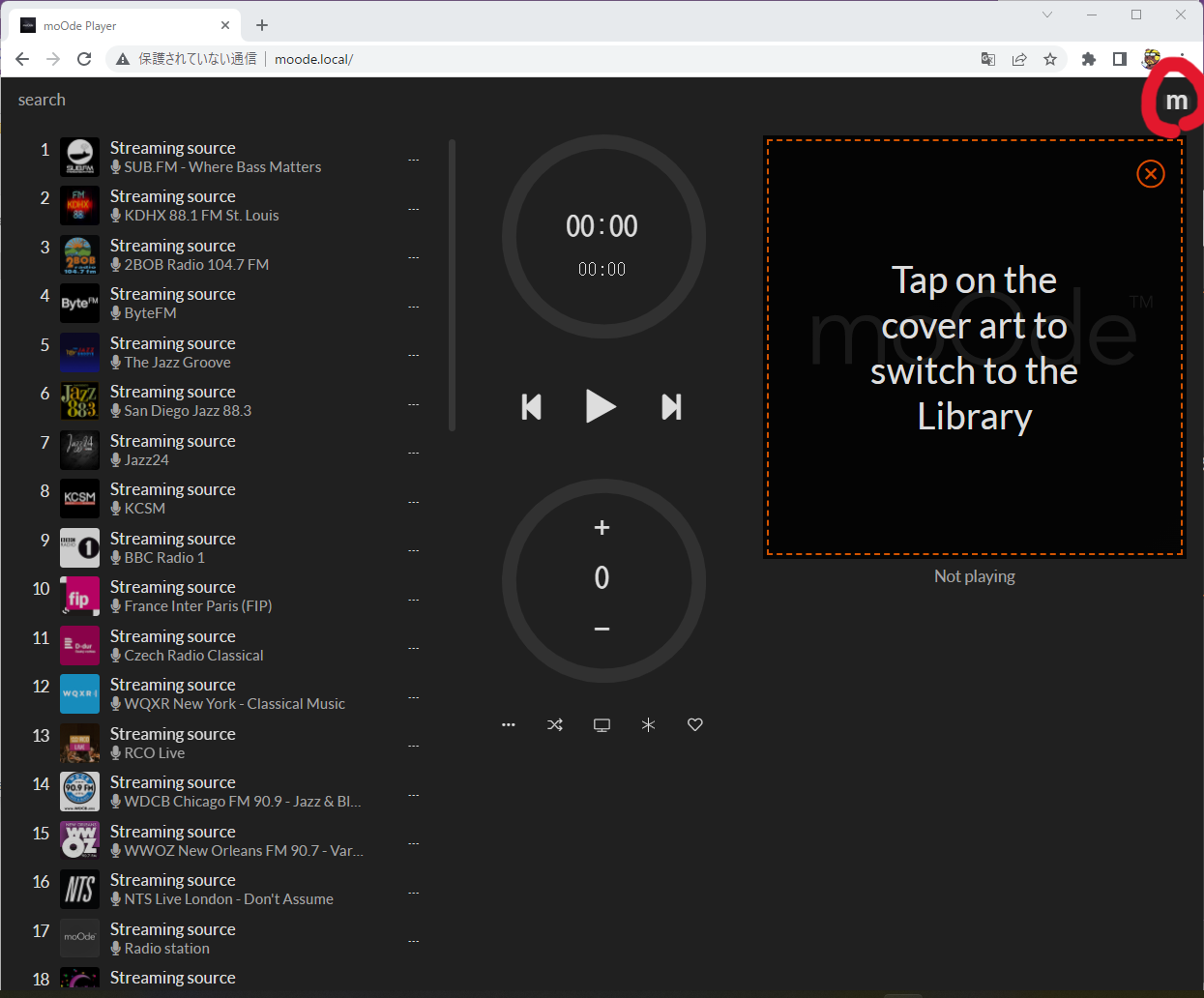The width and height of the screenshot is (1204, 998).
Task: Select the NTS Live London logo
Action: pyautogui.click(x=79, y=890)
